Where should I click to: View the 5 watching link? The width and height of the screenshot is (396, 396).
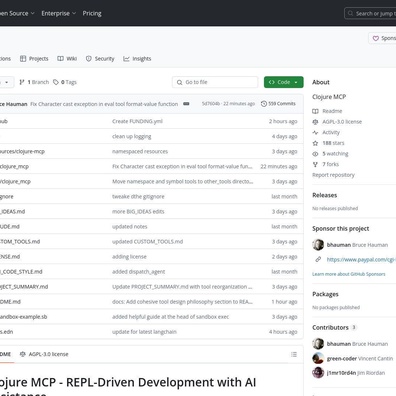click(335, 154)
